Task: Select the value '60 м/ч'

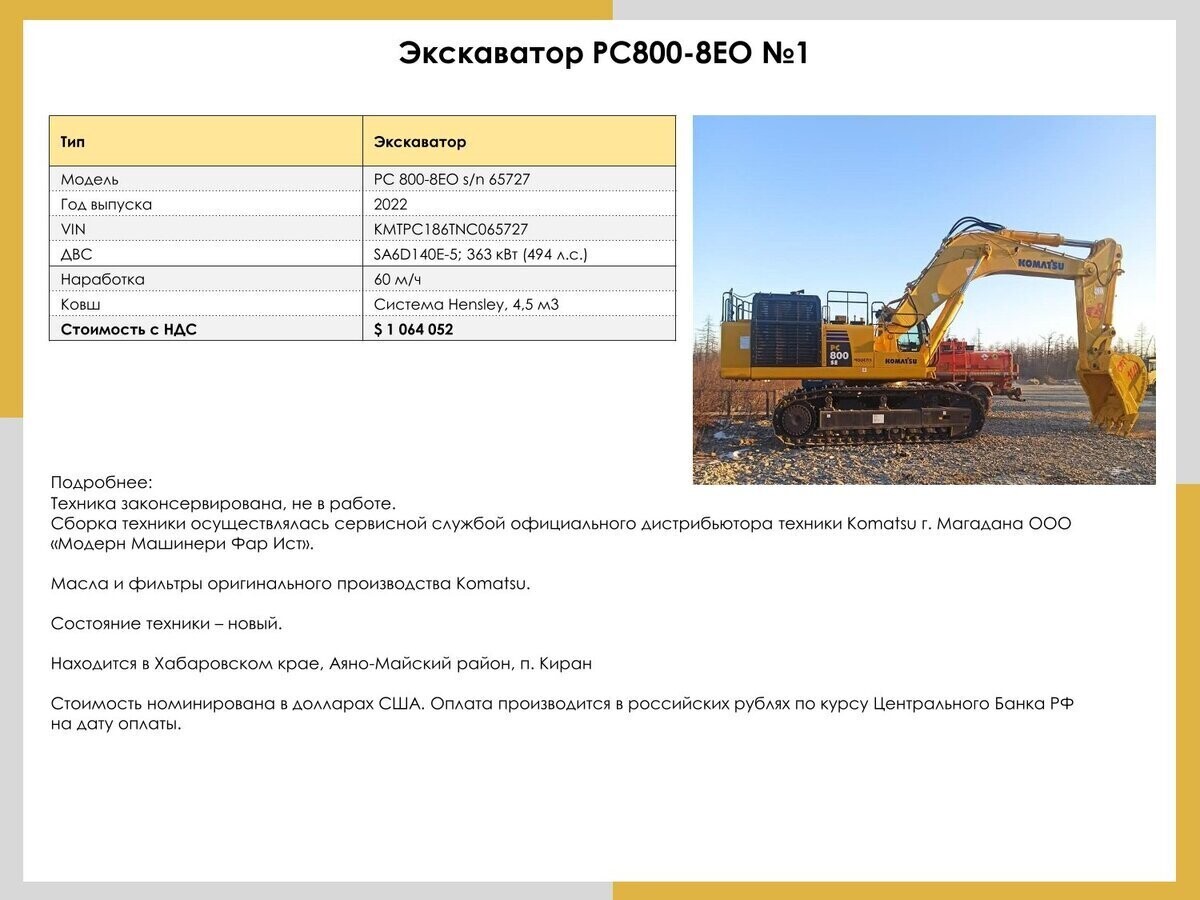Action: tap(397, 279)
